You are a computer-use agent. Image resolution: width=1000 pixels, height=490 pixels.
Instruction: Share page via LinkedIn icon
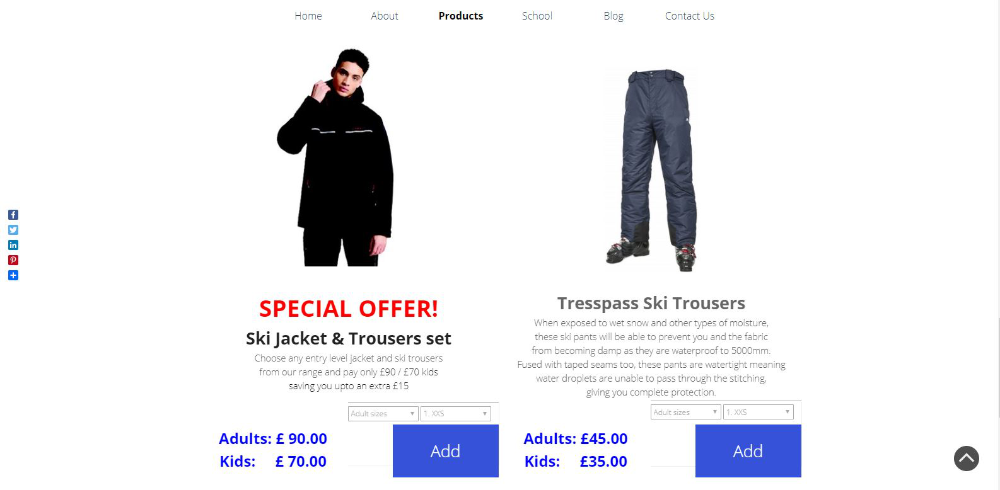13,245
